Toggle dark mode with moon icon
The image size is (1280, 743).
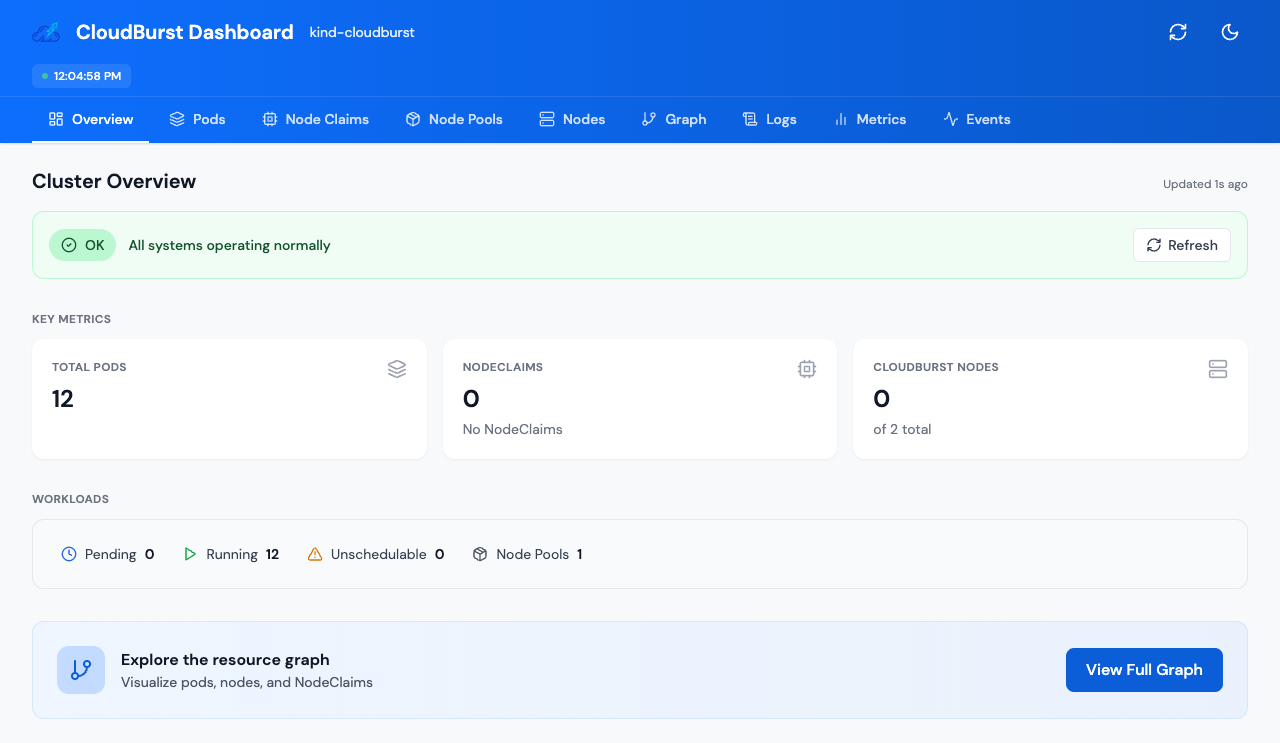(x=1230, y=32)
